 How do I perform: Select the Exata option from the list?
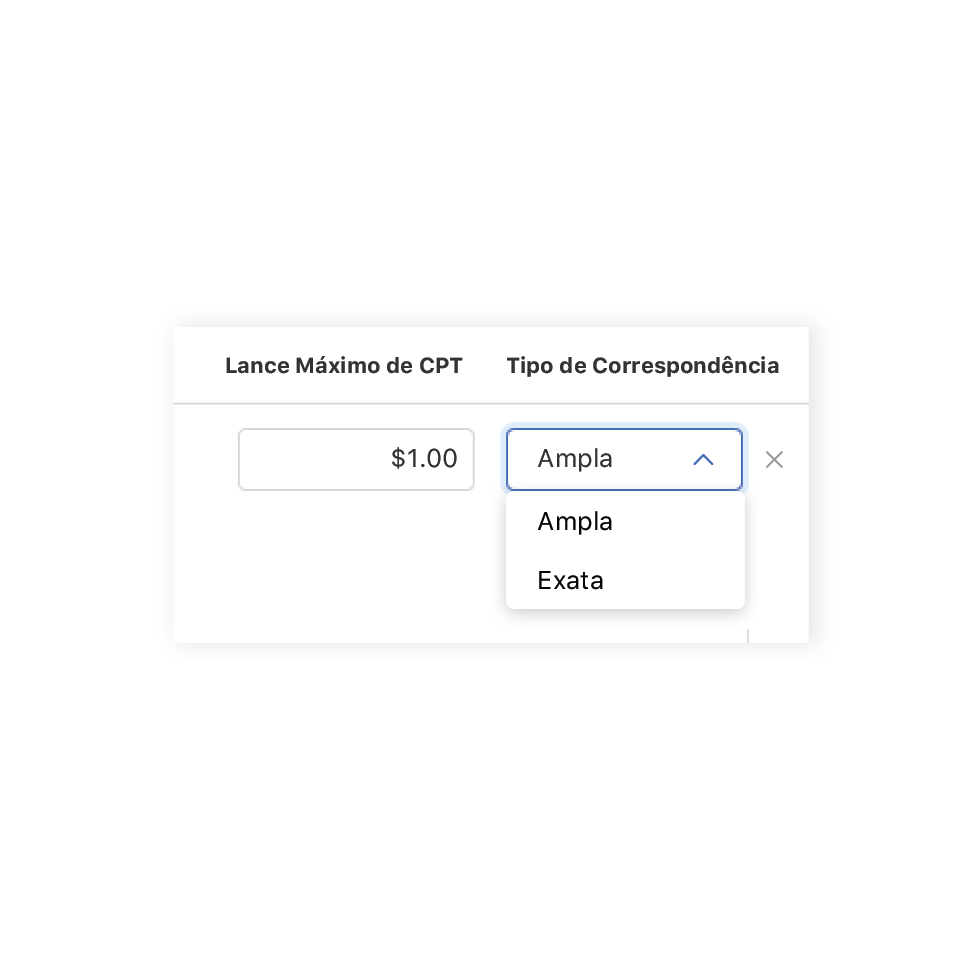571,581
